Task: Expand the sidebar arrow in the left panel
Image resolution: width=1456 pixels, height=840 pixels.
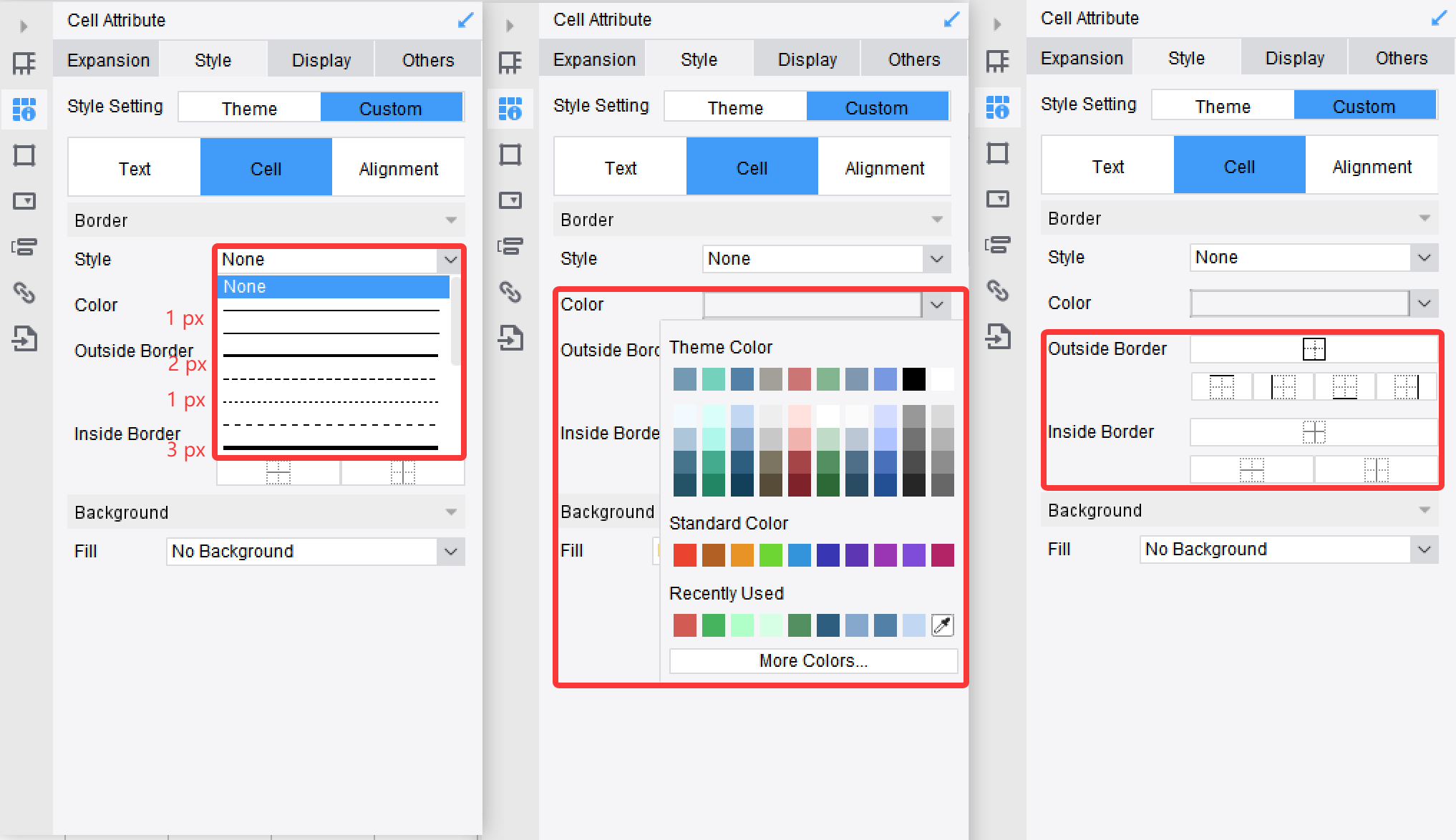Action: click(x=24, y=26)
